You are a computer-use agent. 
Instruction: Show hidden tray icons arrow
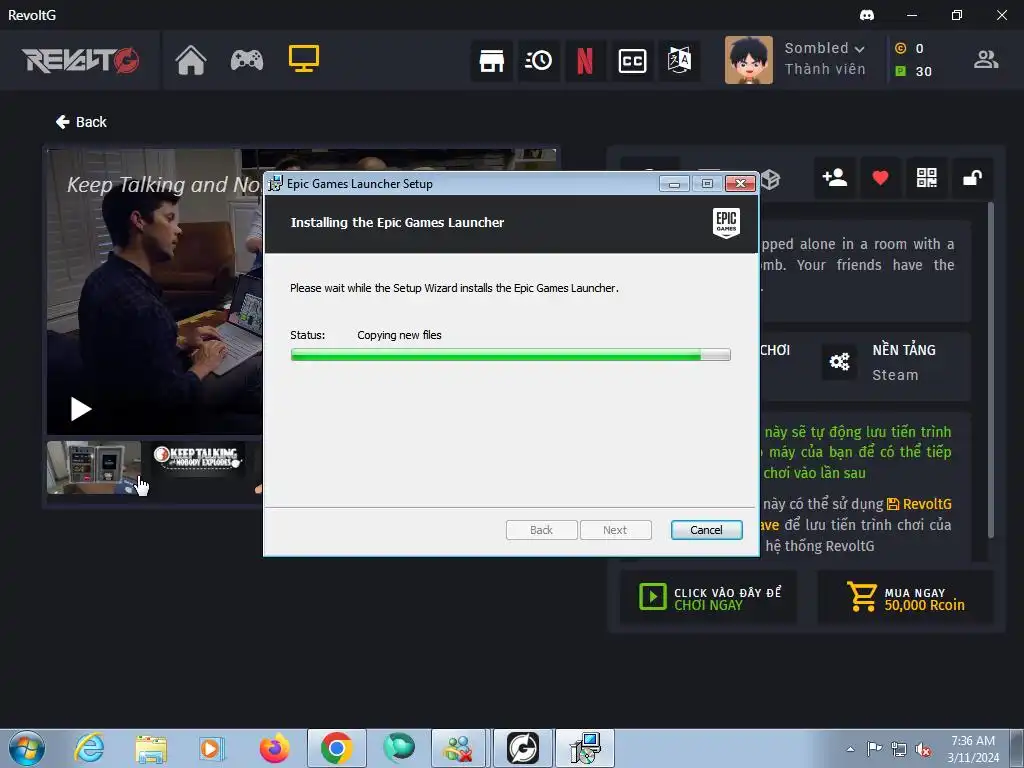coord(850,749)
